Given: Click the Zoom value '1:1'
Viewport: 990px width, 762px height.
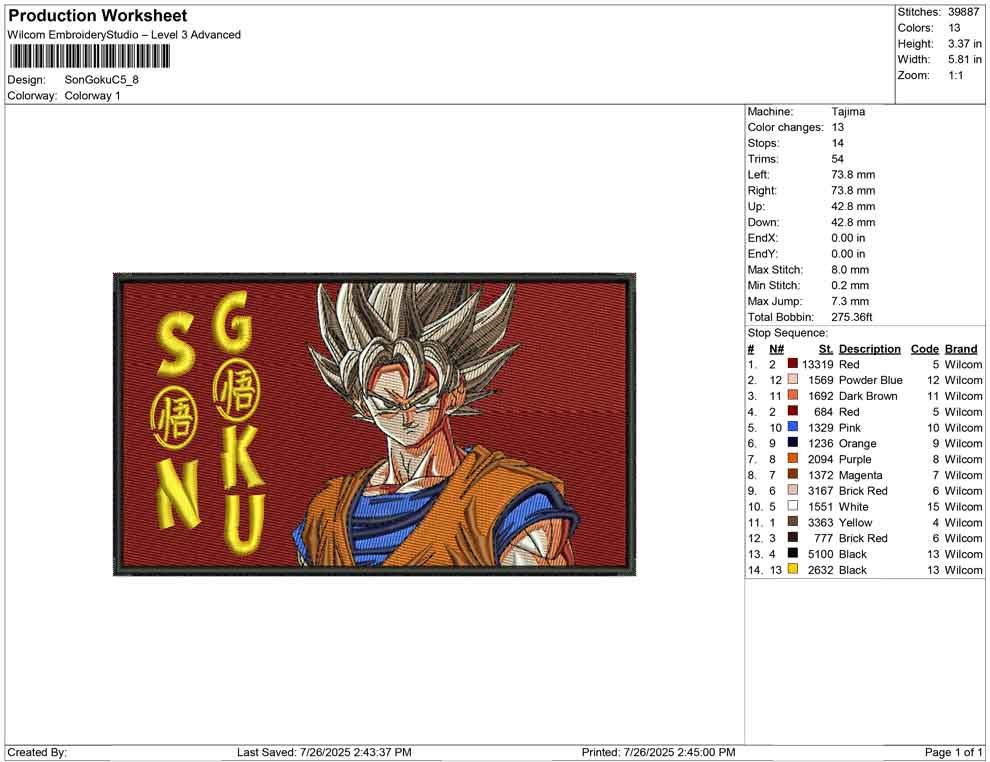Looking at the screenshot, I should 955,75.
